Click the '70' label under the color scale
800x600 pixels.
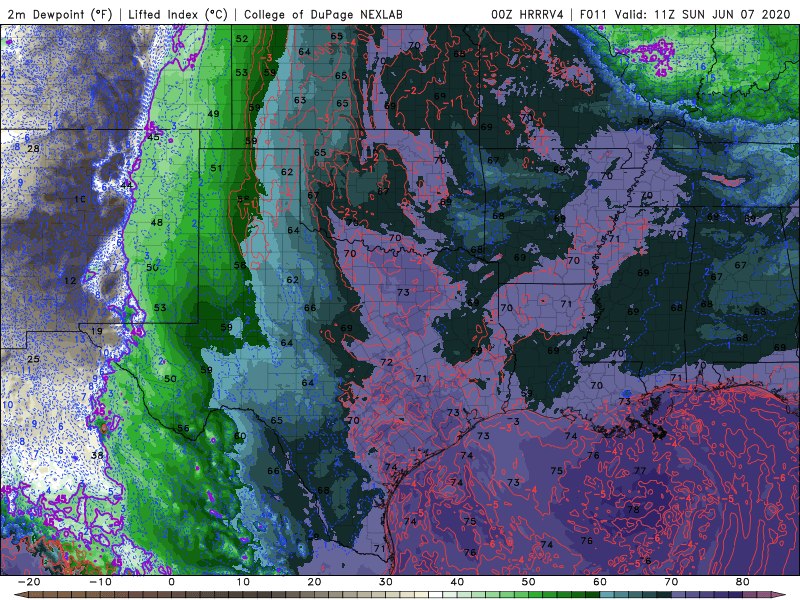(671, 582)
